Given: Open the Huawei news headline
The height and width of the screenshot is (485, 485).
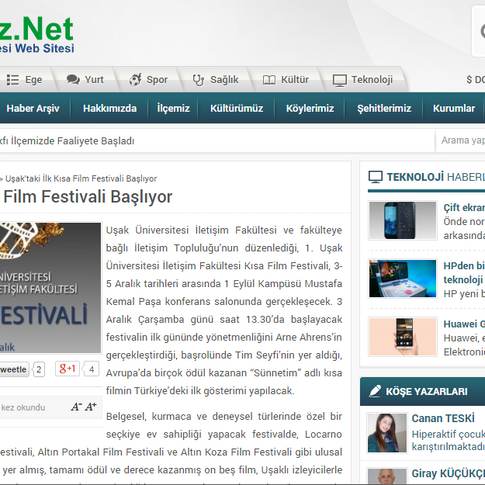Looking at the screenshot, I should point(464,324).
